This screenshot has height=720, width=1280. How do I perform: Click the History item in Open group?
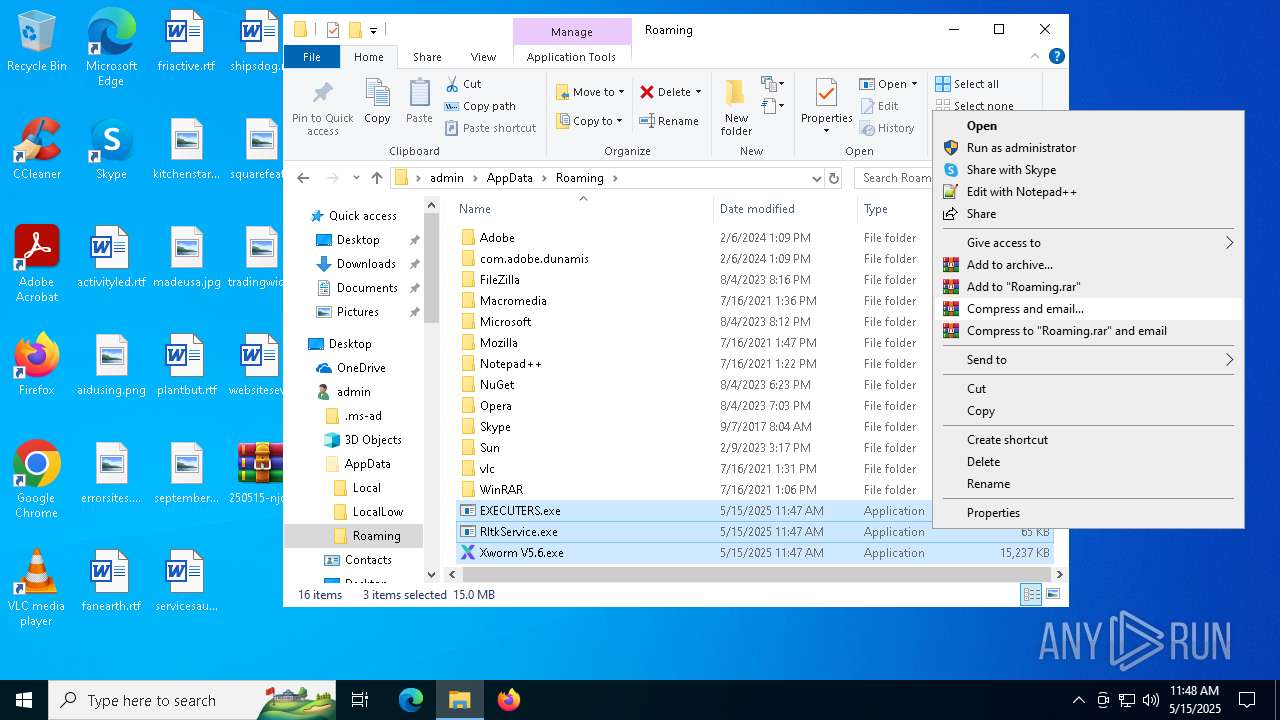point(886,128)
